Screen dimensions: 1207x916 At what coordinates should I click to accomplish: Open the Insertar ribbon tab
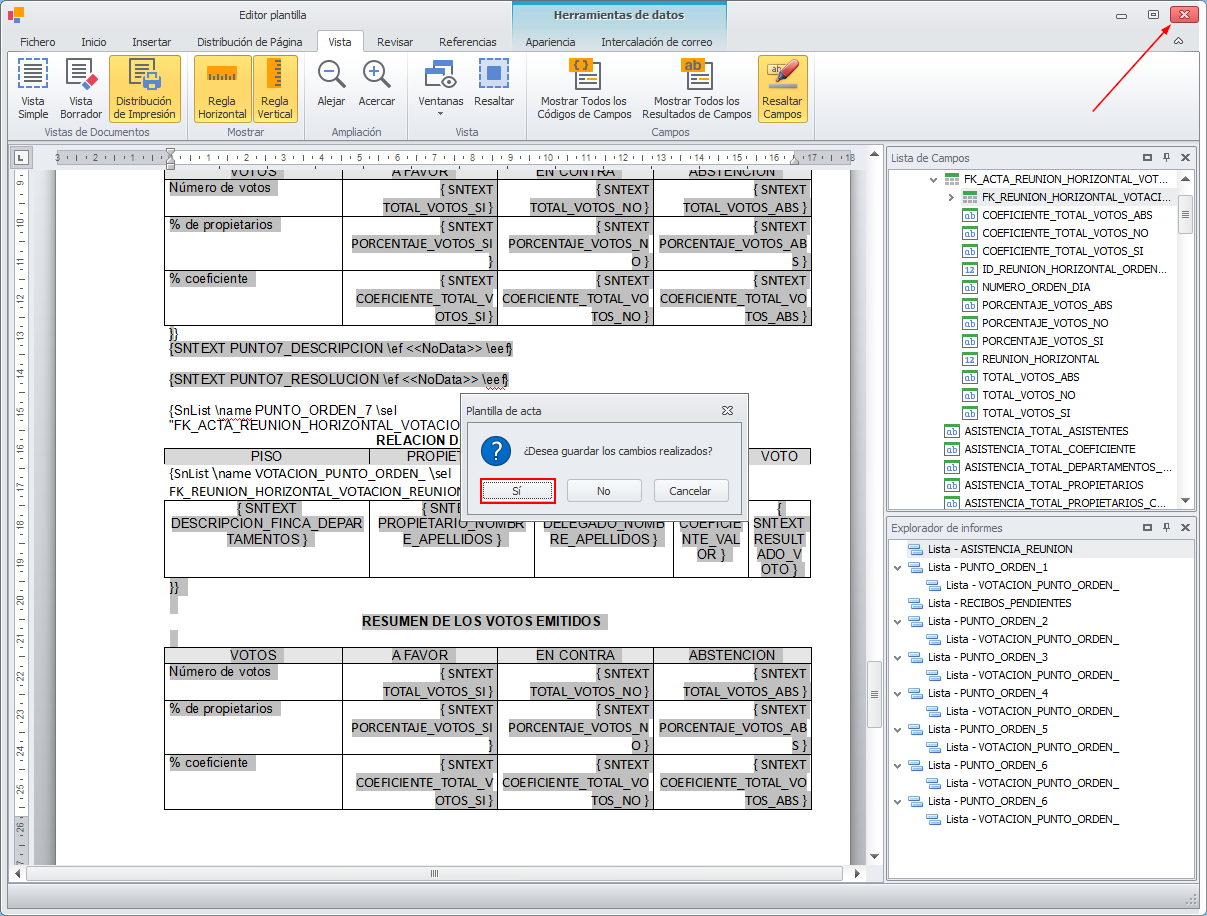(151, 42)
